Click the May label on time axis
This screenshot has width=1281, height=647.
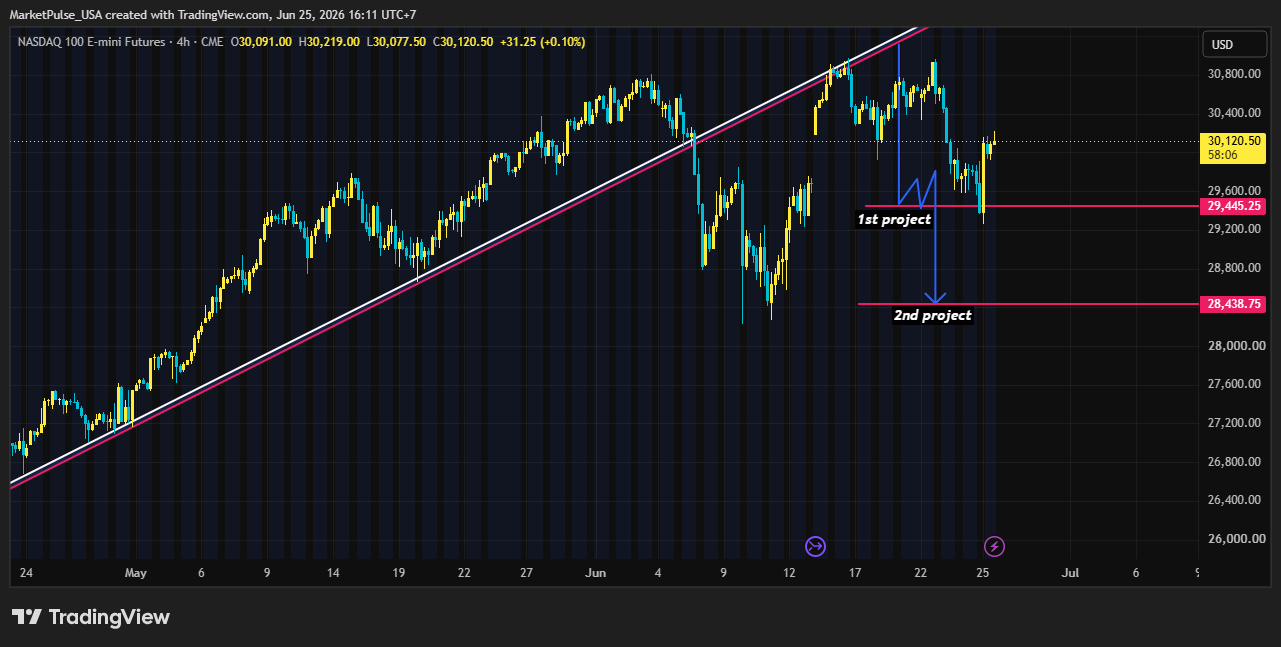pos(136,573)
